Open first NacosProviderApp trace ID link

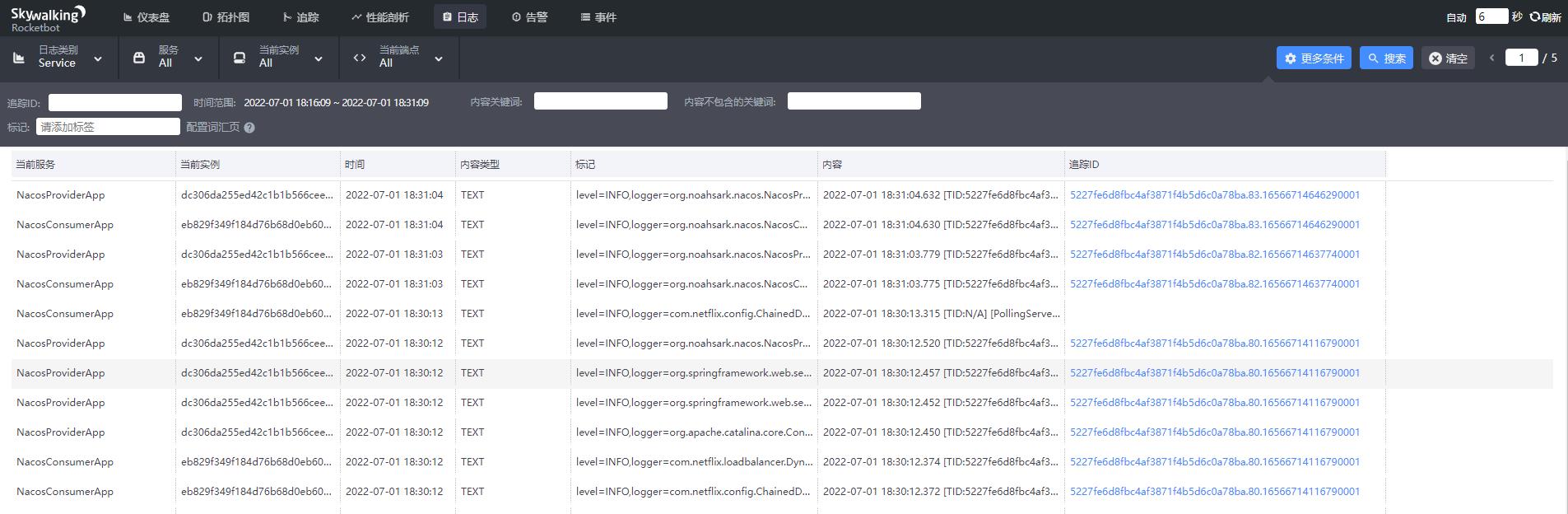[x=1215, y=195]
